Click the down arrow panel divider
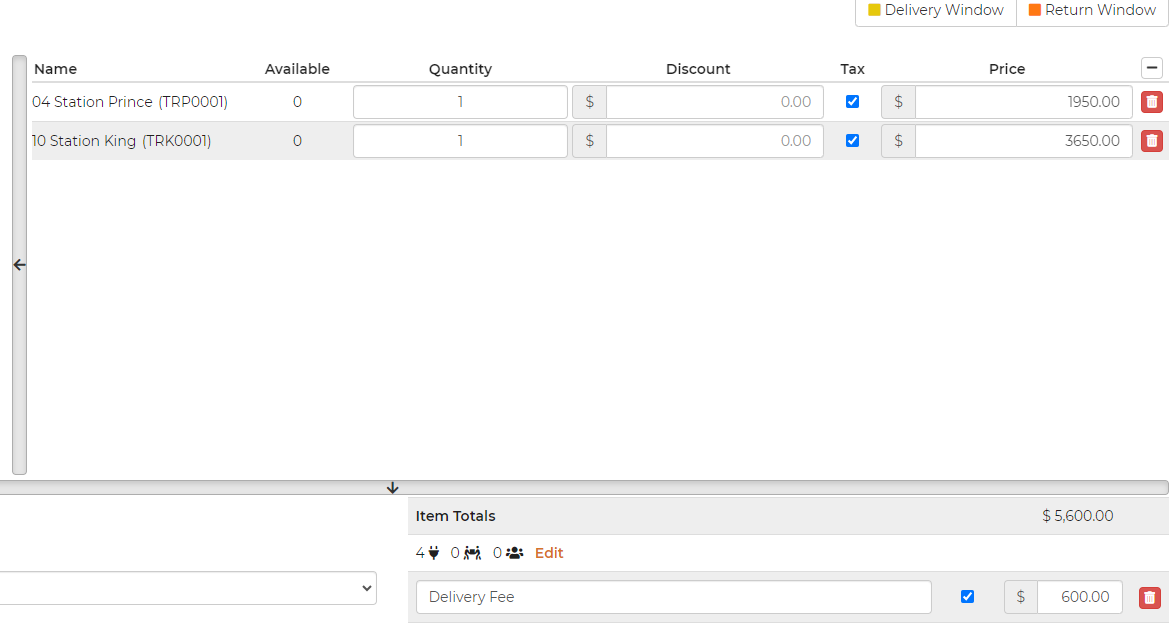 click(x=392, y=488)
